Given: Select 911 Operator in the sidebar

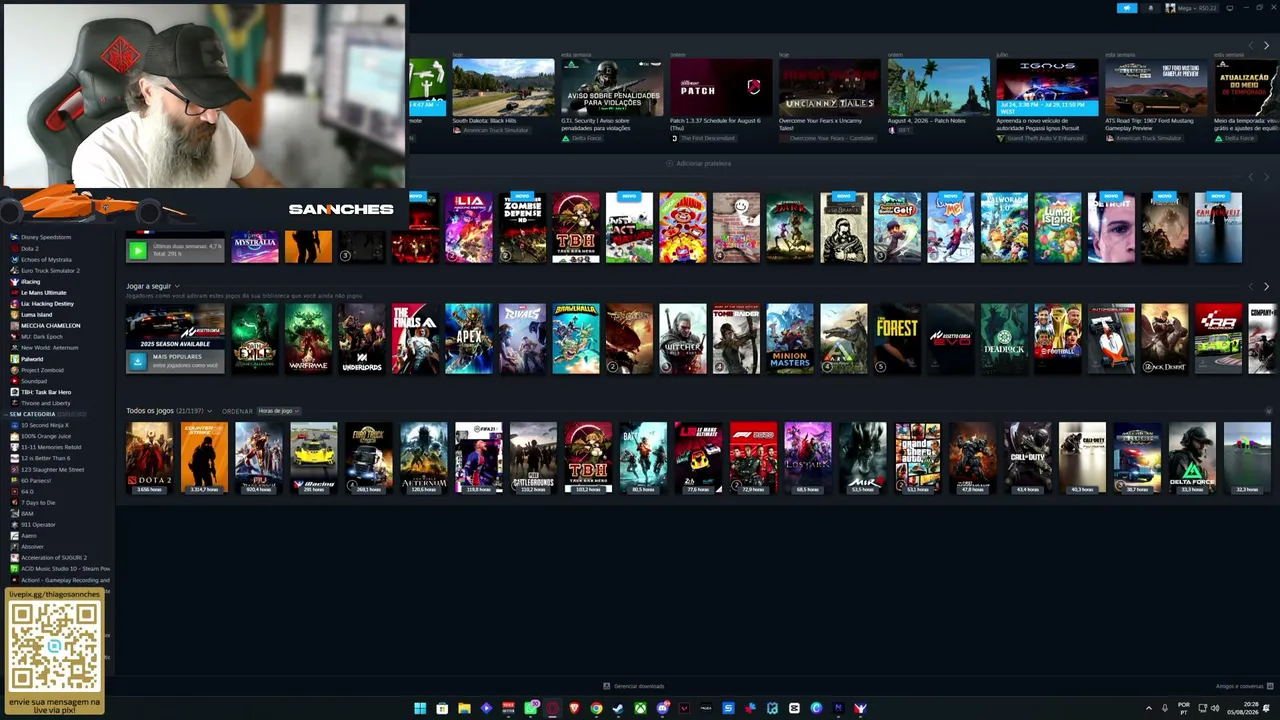Looking at the screenshot, I should 38,525.
